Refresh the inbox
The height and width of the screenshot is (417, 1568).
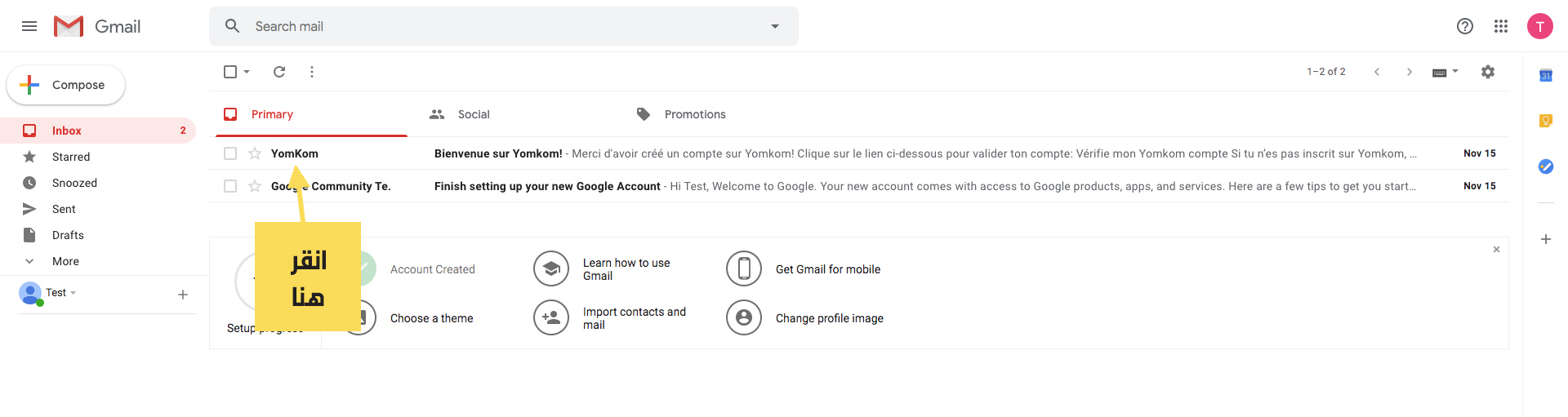coord(279,72)
